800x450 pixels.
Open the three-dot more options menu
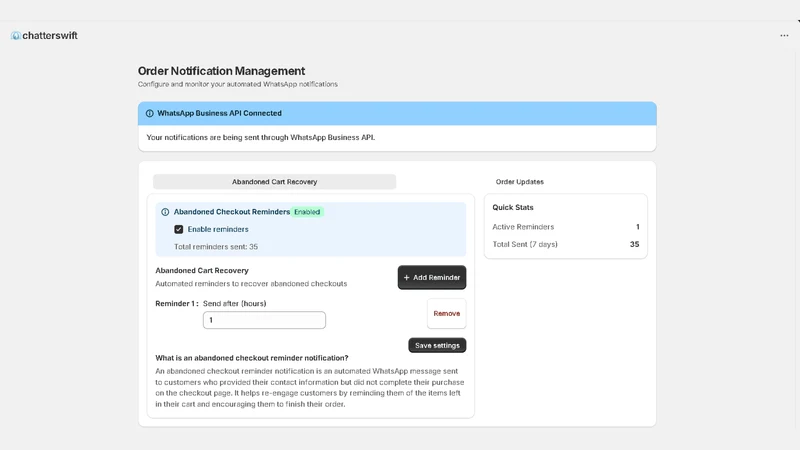coord(784,36)
